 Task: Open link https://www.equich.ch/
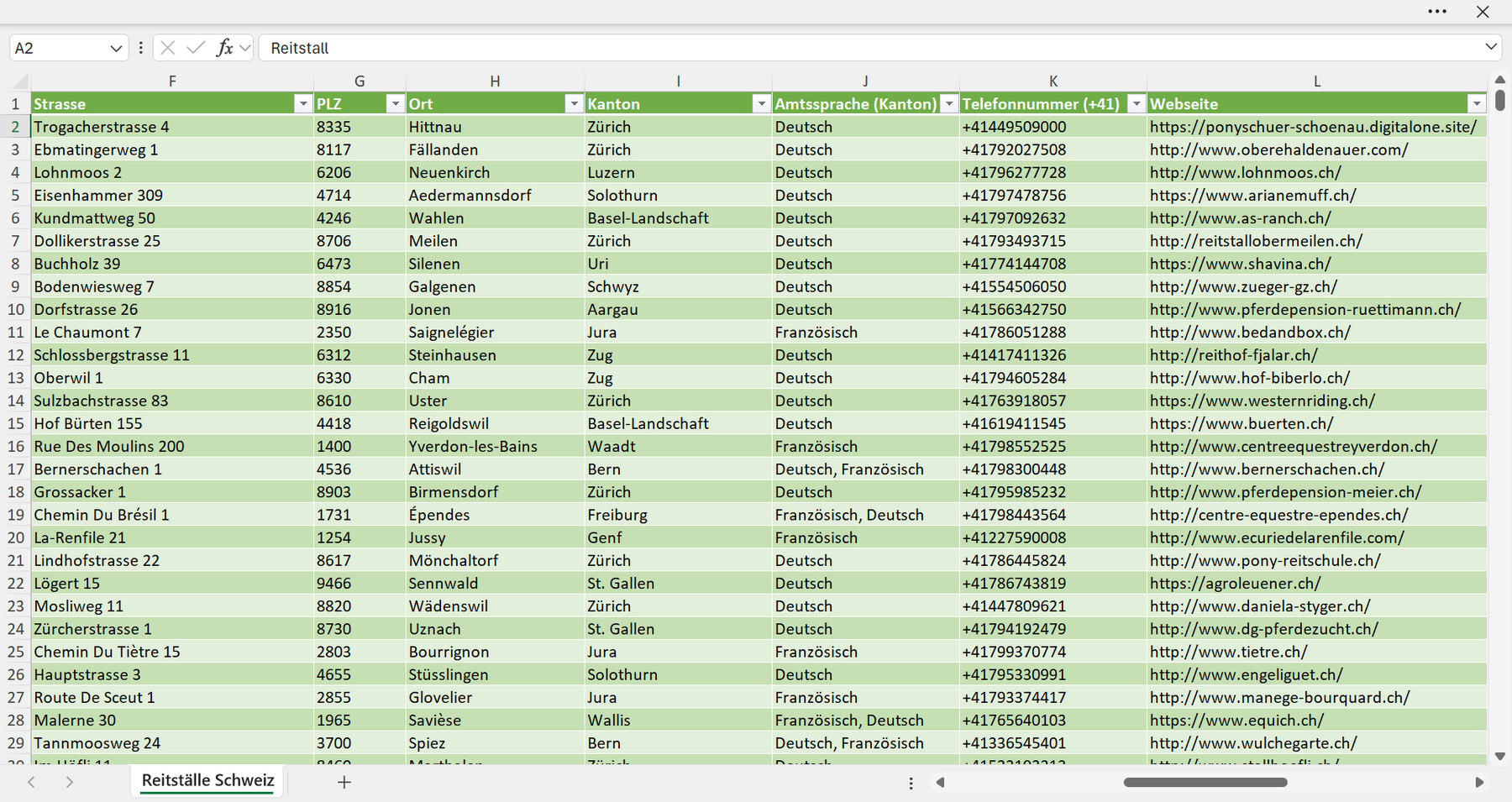[1236, 721]
